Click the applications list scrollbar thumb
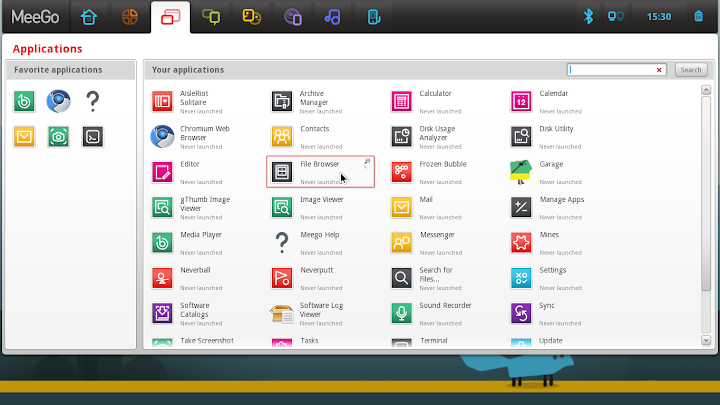This screenshot has height=405, width=720. 706,193
